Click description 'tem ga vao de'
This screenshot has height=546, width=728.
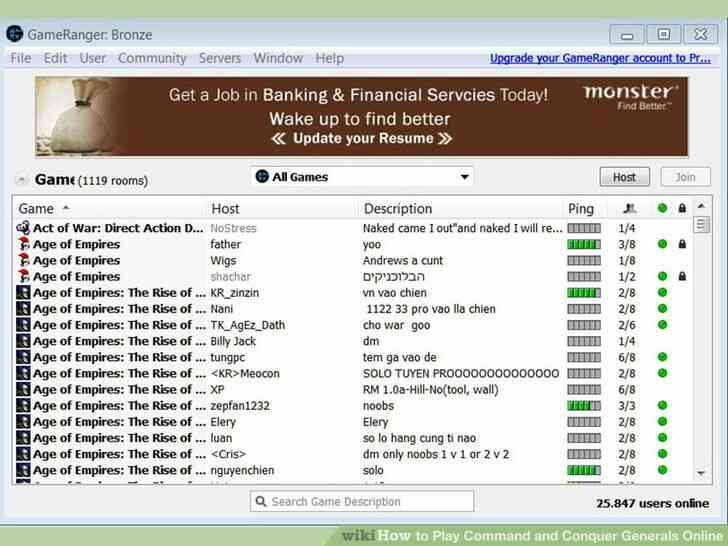pos(400,358)
